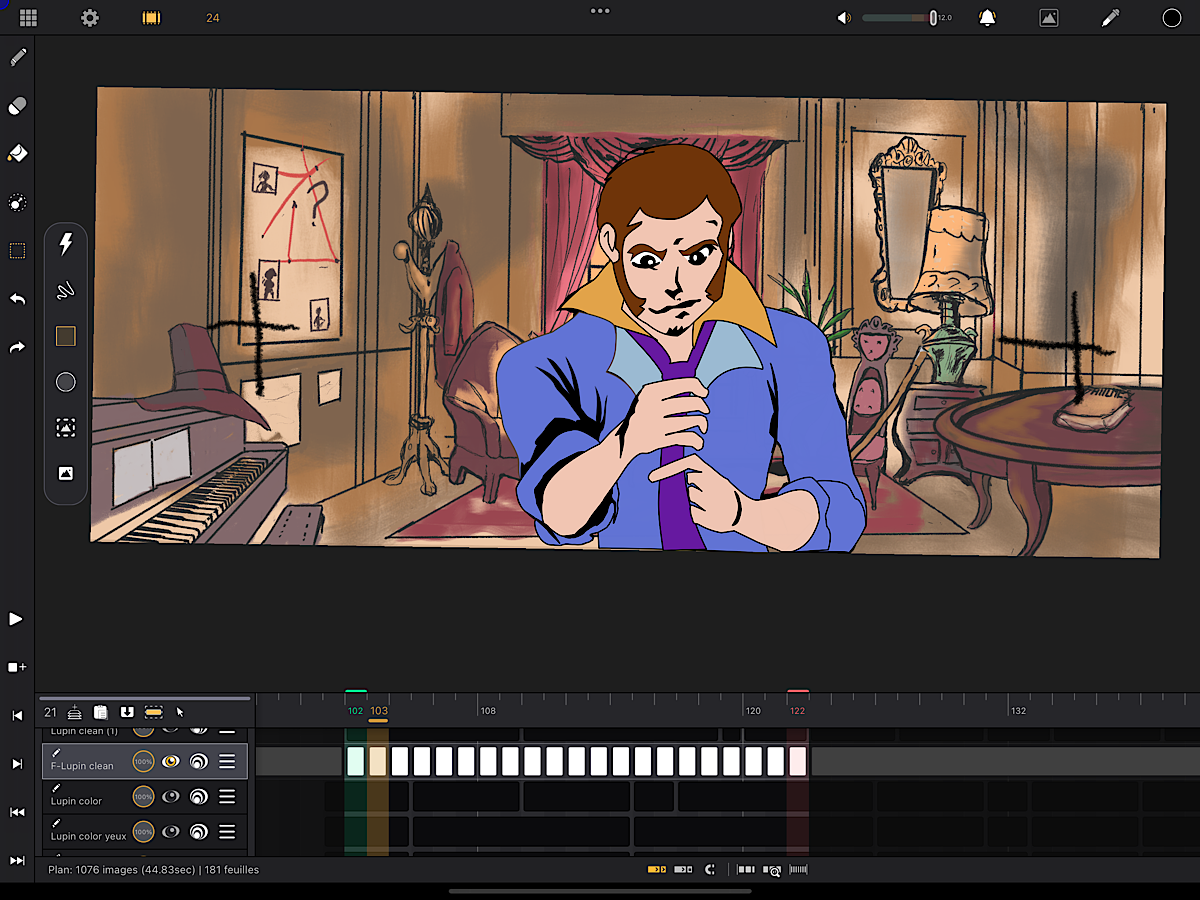1200x900 pixels.
Task: Select the dotted square selection tool
Action: (17, 251)
